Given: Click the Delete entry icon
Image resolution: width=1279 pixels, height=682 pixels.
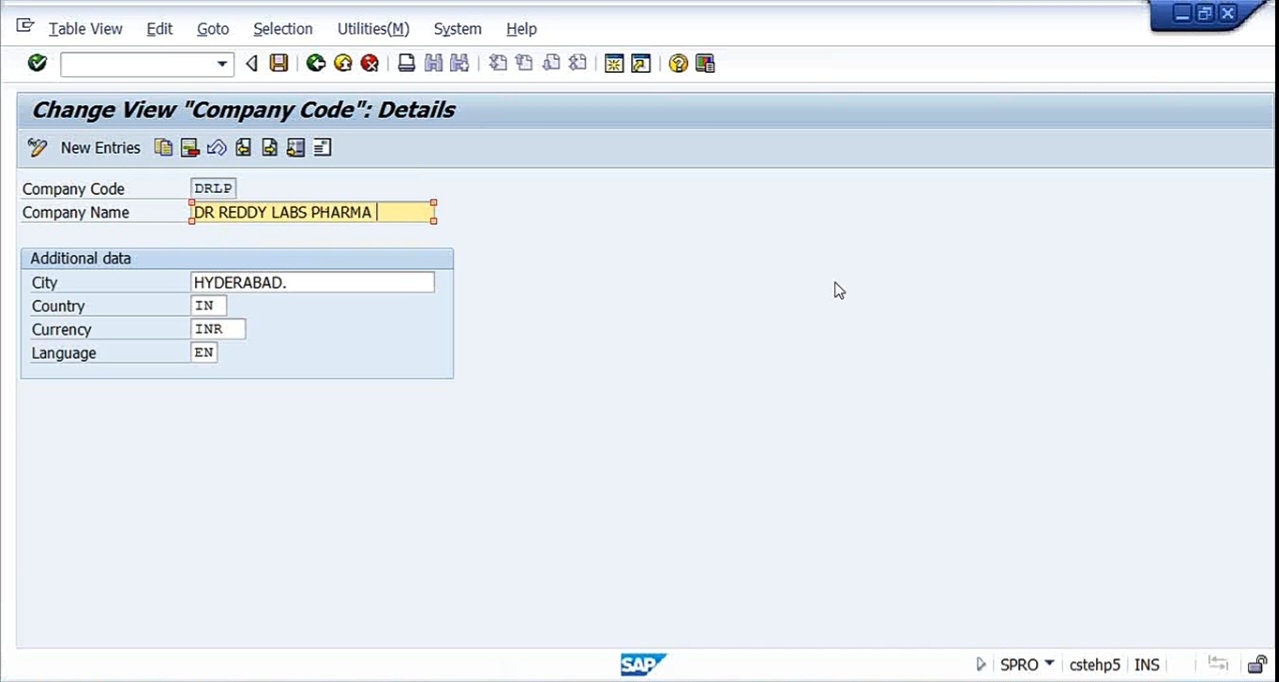Looking at the screenshot, I should point(190,148).
